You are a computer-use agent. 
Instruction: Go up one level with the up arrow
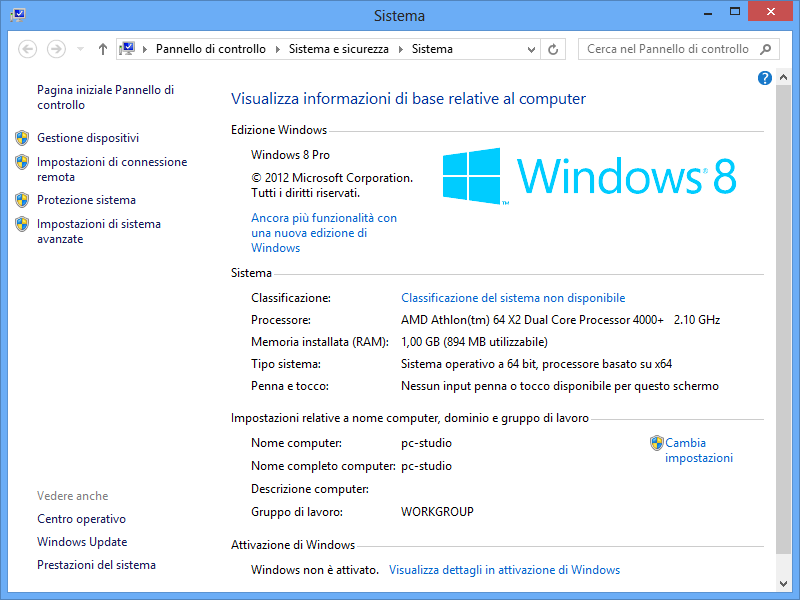pyautogui.click(x=103, y=49)
